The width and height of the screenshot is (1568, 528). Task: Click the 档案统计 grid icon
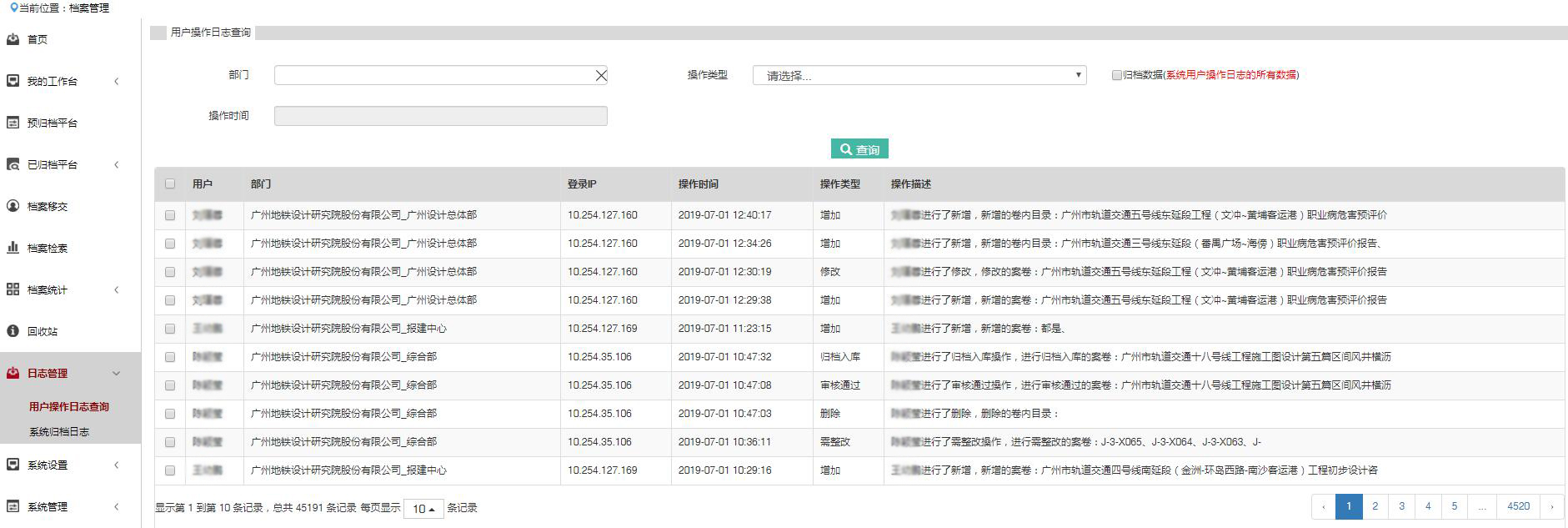(x=13, y=289)
